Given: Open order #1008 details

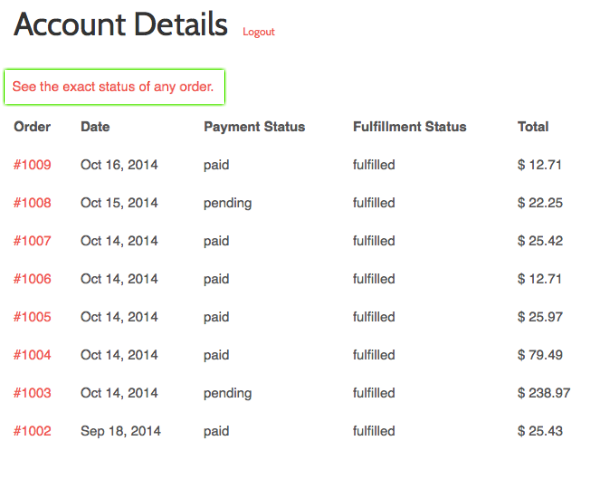Looking at the screenshot, I should coord(32,203).
